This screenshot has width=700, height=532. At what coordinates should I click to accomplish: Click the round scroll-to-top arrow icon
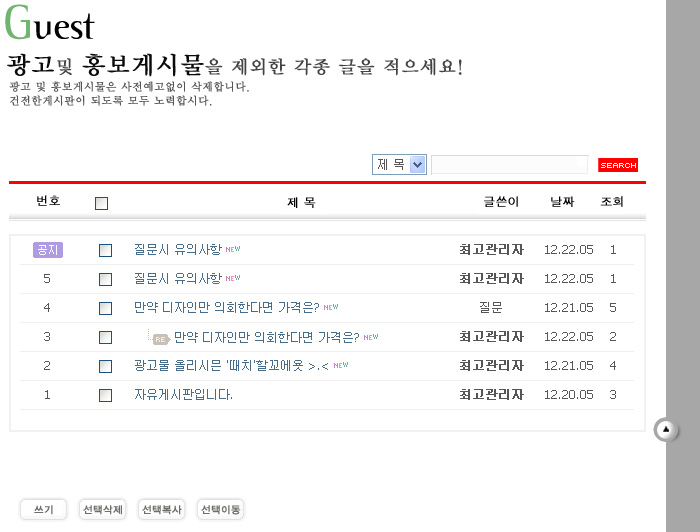(x=666, y=430)
